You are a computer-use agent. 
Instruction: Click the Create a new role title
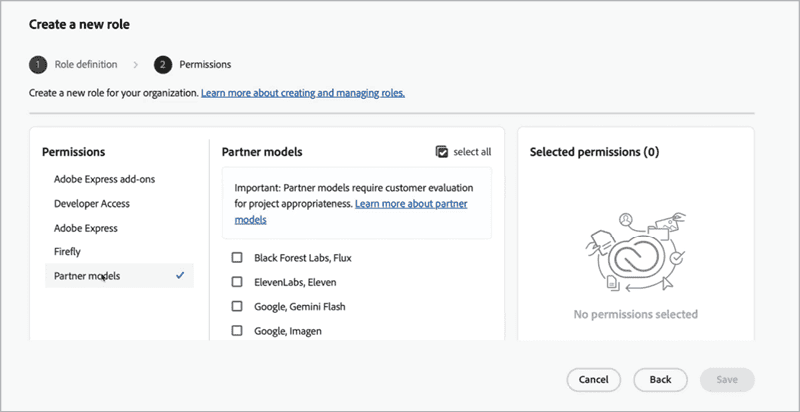click(x=79, y=24)
